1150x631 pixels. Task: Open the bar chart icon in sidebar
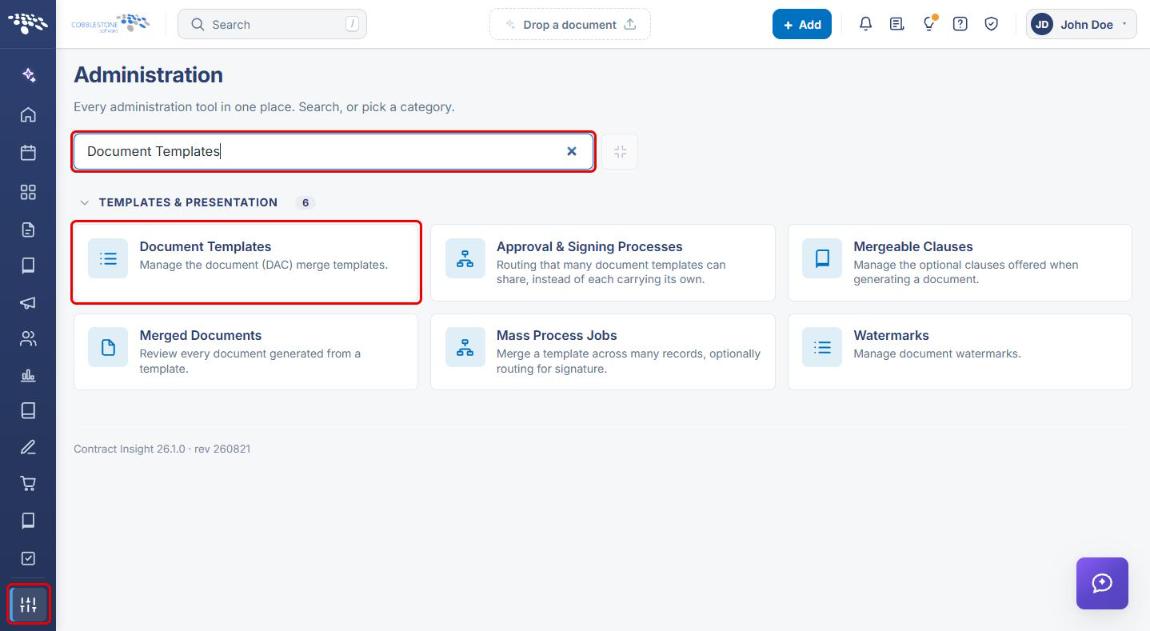point(28,375)
